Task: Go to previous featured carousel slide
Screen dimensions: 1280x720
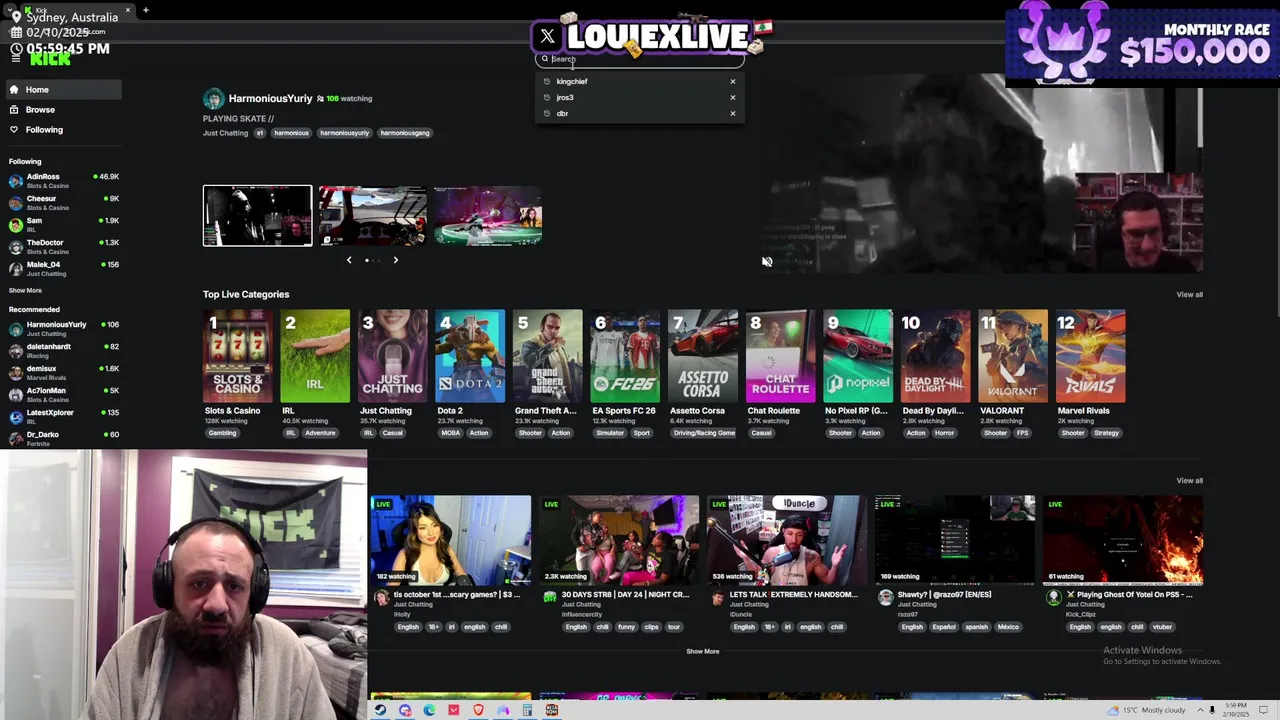Action: (x=349, y=260)
